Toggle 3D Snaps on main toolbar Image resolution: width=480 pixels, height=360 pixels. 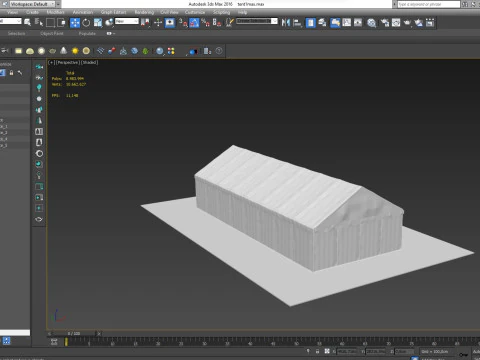[x=183, y=22]
